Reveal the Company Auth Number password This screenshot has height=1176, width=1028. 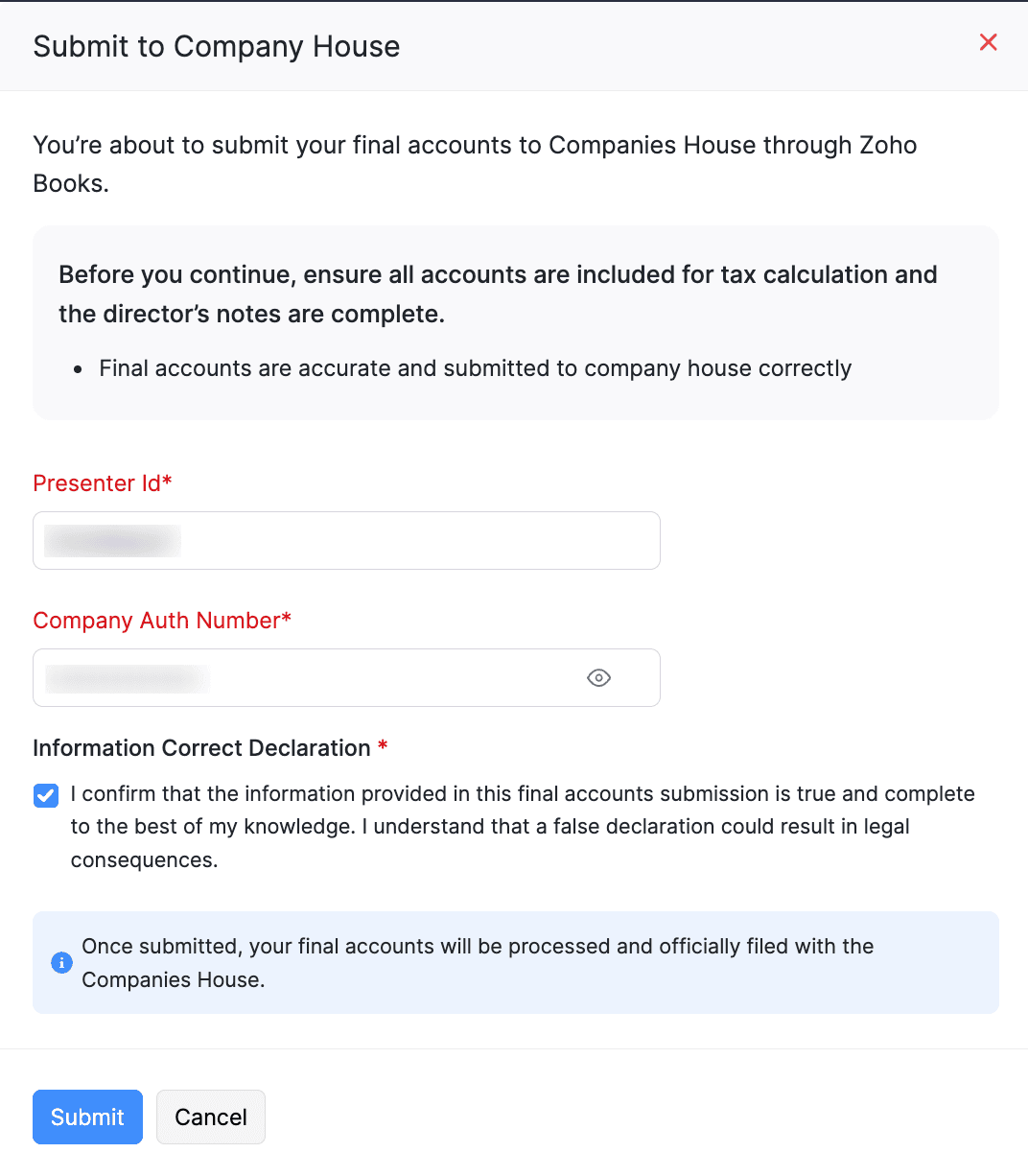coord(598,678)
